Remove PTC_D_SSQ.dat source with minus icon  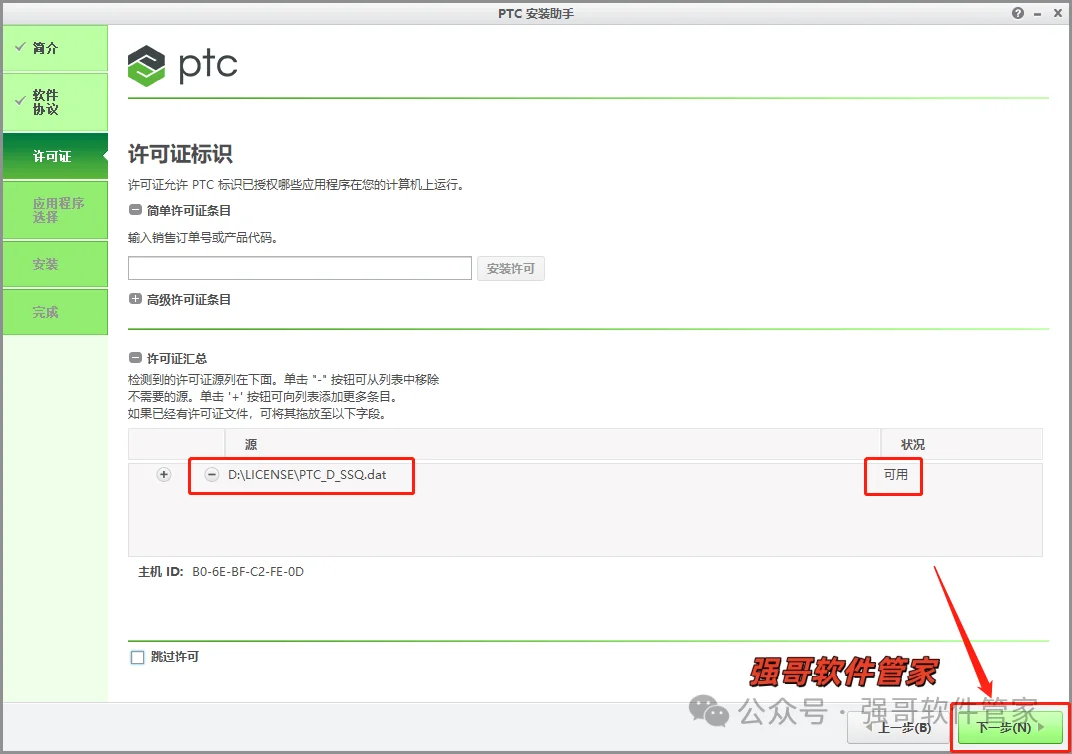(x=212, y=474)
